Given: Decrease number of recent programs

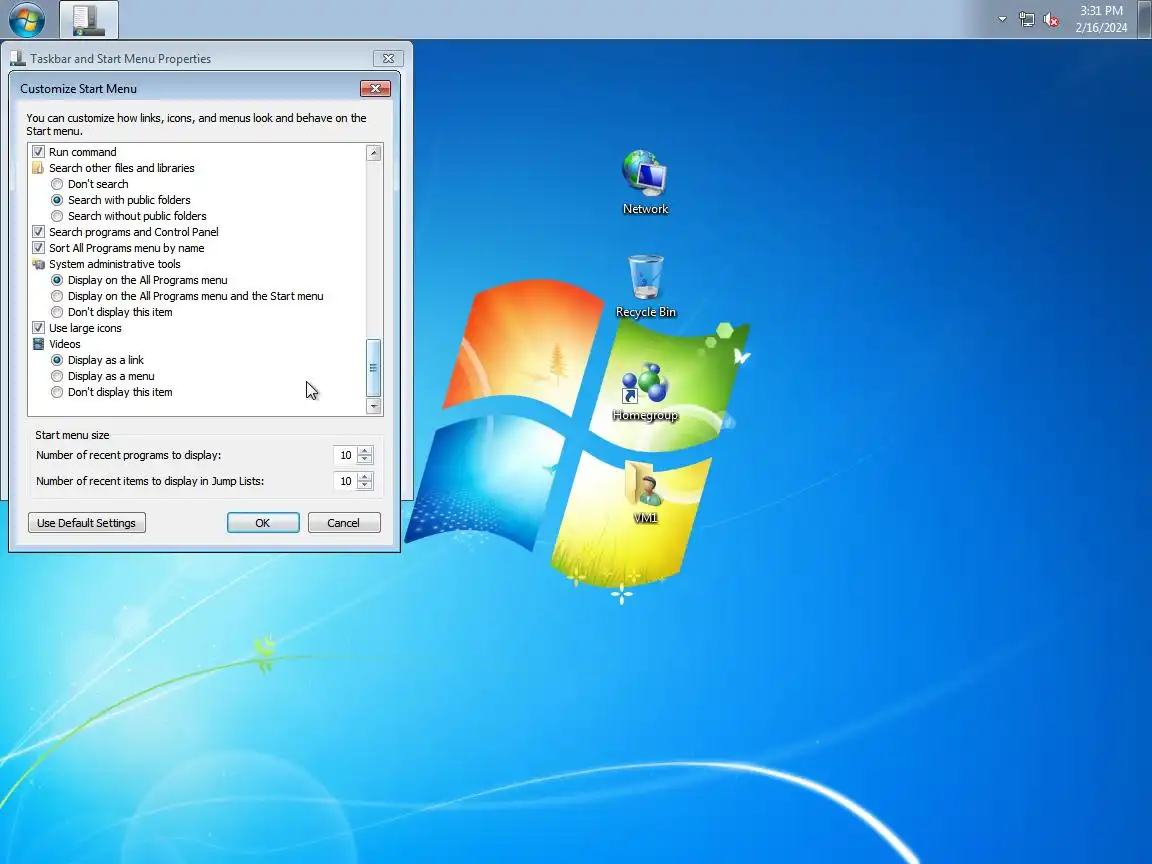Looking at the screenshot, I should point(364,460).
